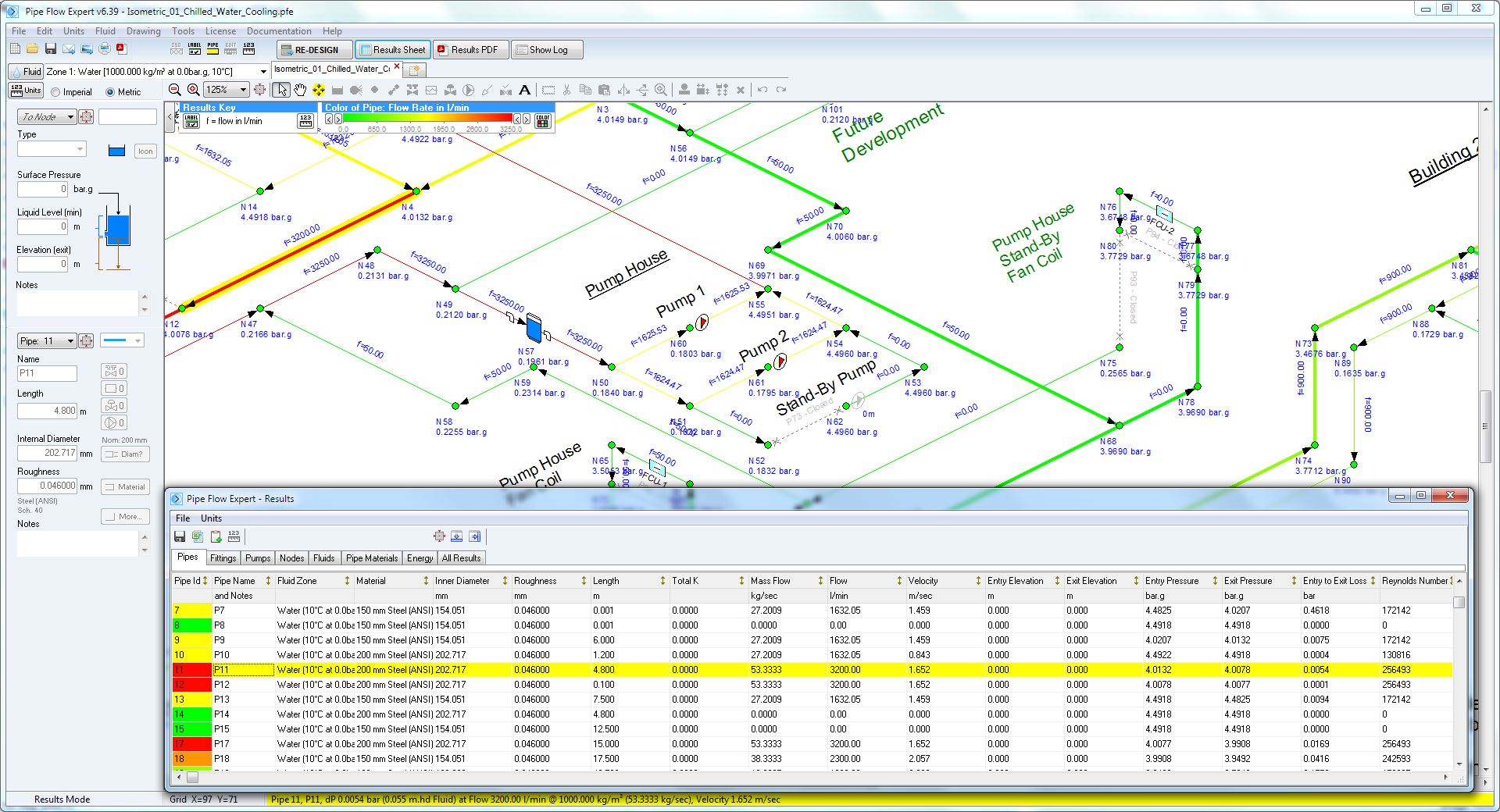Open the Tools menu

point(184,31)
